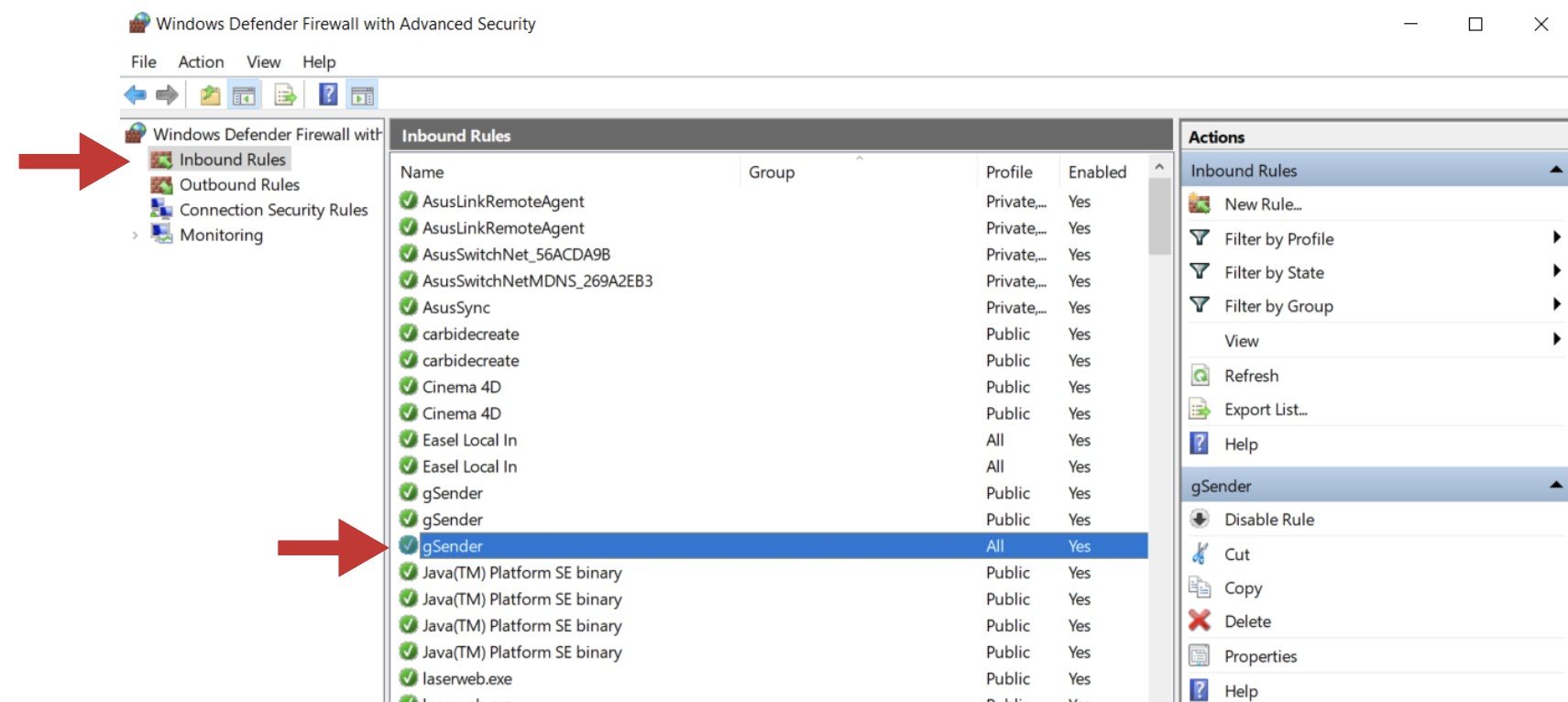Click the Back arrow toolbar icon
1568x702 pixels.
pyautogui.click(x=136, y=94)
